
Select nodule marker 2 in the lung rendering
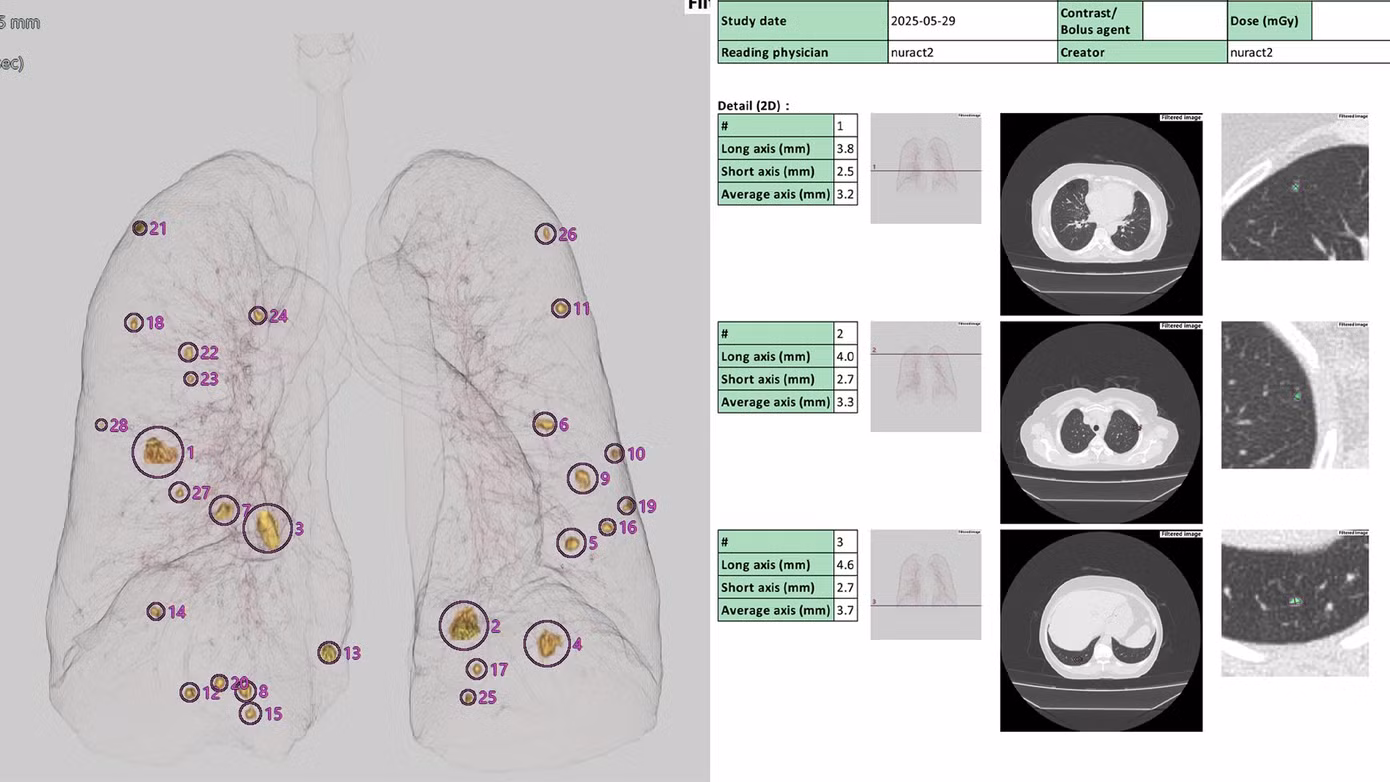(464, 626)
